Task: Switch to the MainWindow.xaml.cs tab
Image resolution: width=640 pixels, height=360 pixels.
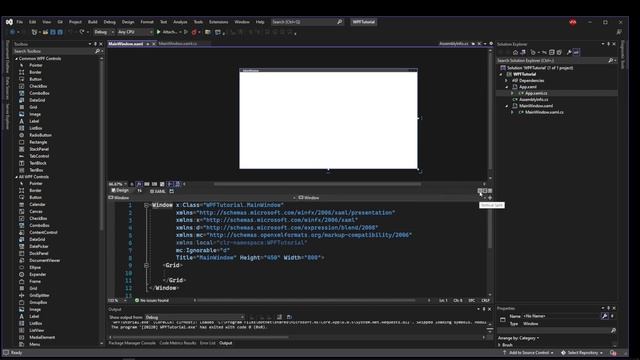Action: pyautogui.click(x=178, y=44)
